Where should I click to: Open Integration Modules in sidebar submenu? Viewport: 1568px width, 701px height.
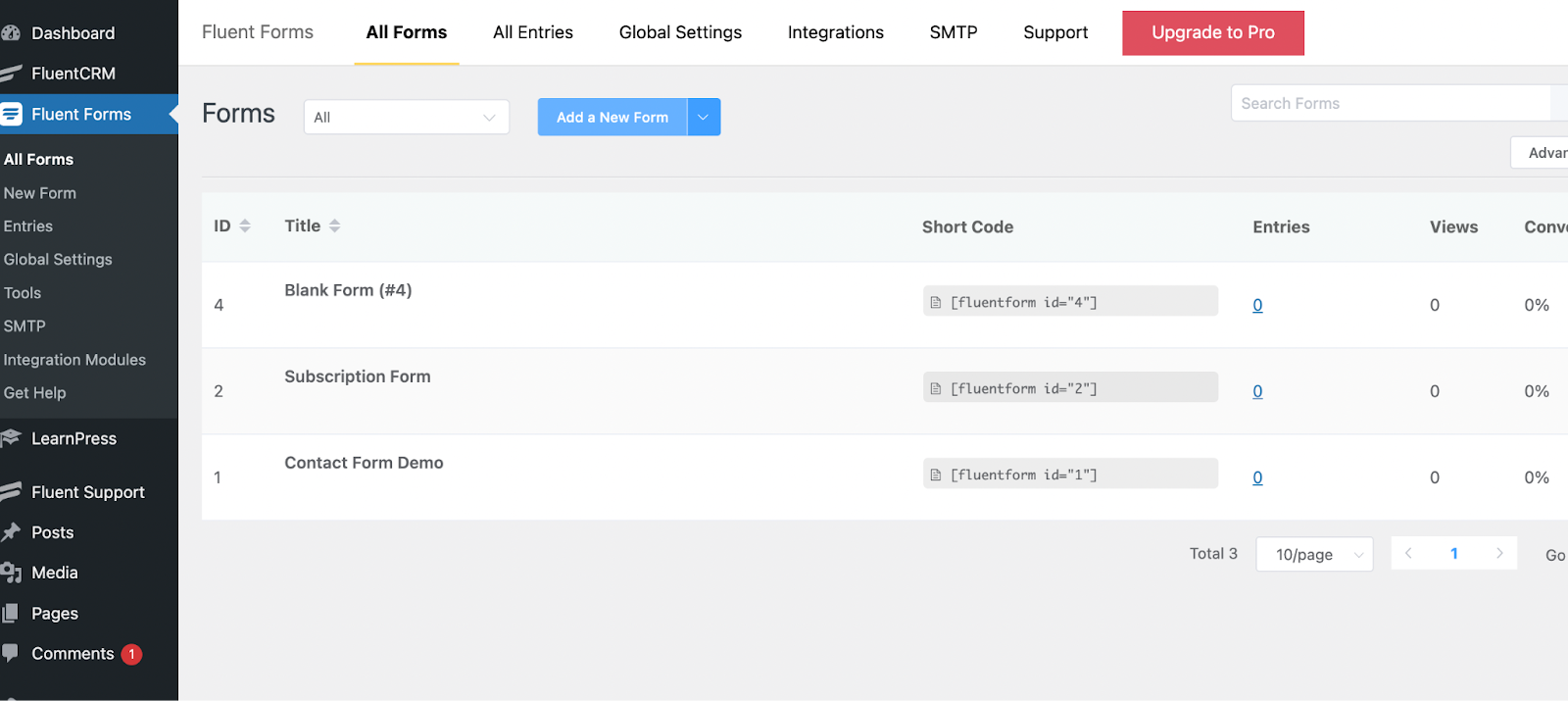click(74, 360)
